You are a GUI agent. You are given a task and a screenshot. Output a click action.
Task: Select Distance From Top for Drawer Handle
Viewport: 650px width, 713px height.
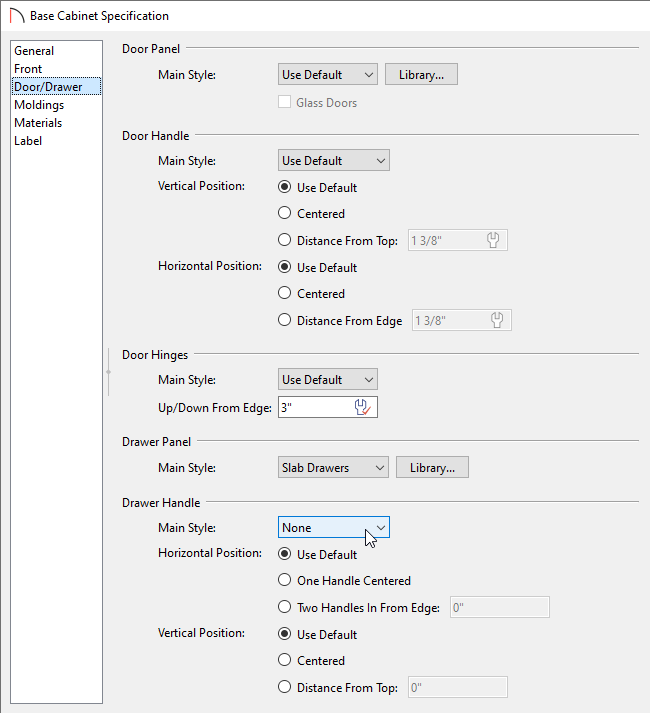point(284,687)
